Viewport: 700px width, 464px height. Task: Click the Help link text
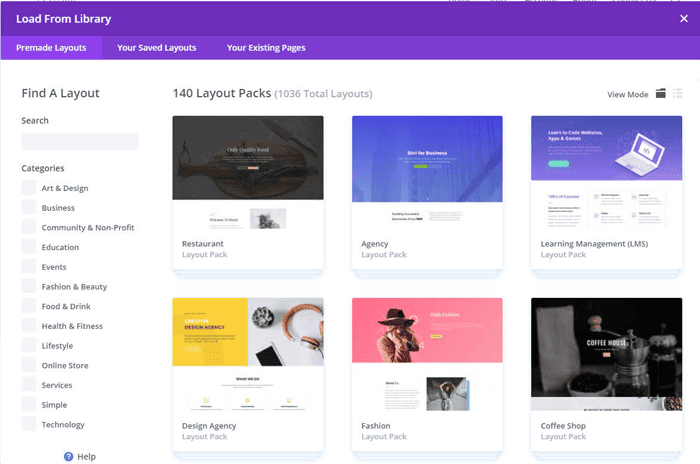(87, 456)
